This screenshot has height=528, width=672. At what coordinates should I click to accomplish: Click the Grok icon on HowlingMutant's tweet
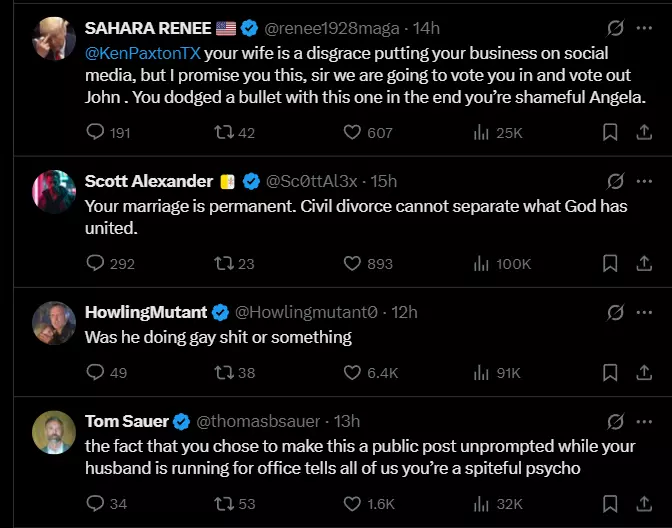(615, 312)
